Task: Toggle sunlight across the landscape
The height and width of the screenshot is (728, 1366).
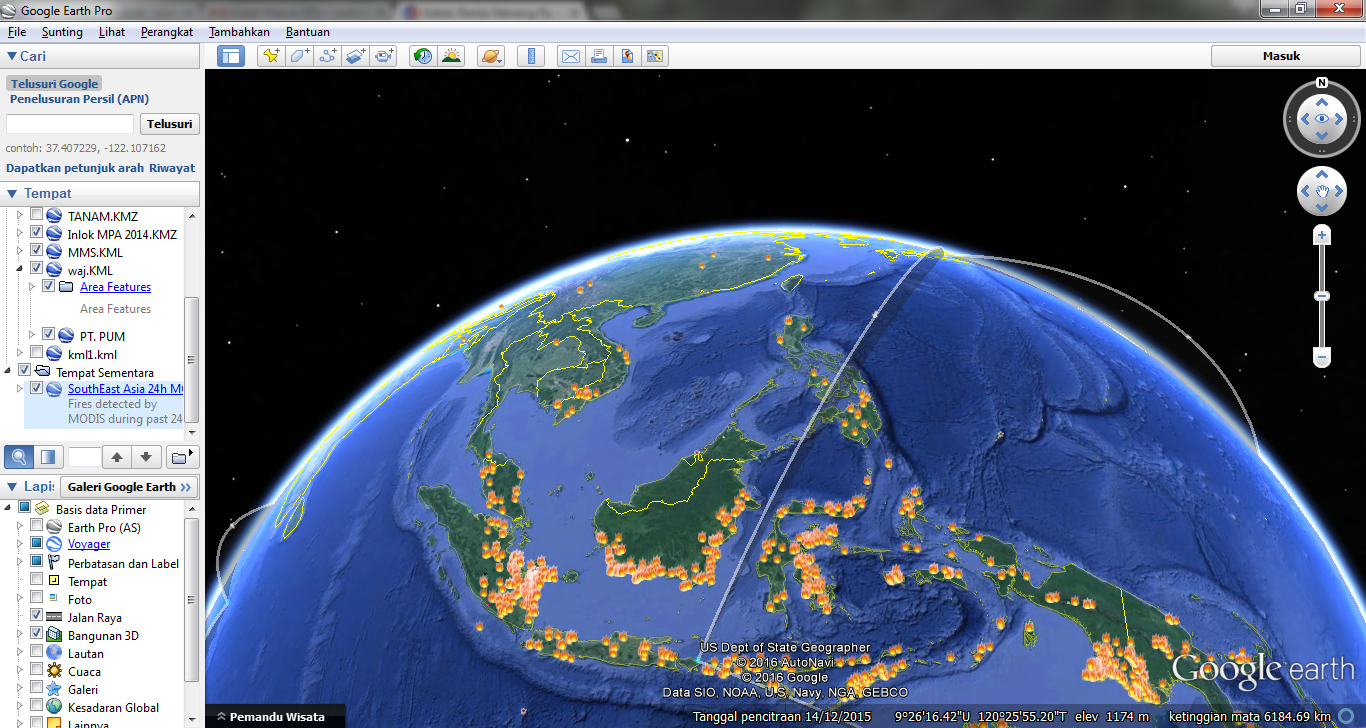Action: (451, 56)
